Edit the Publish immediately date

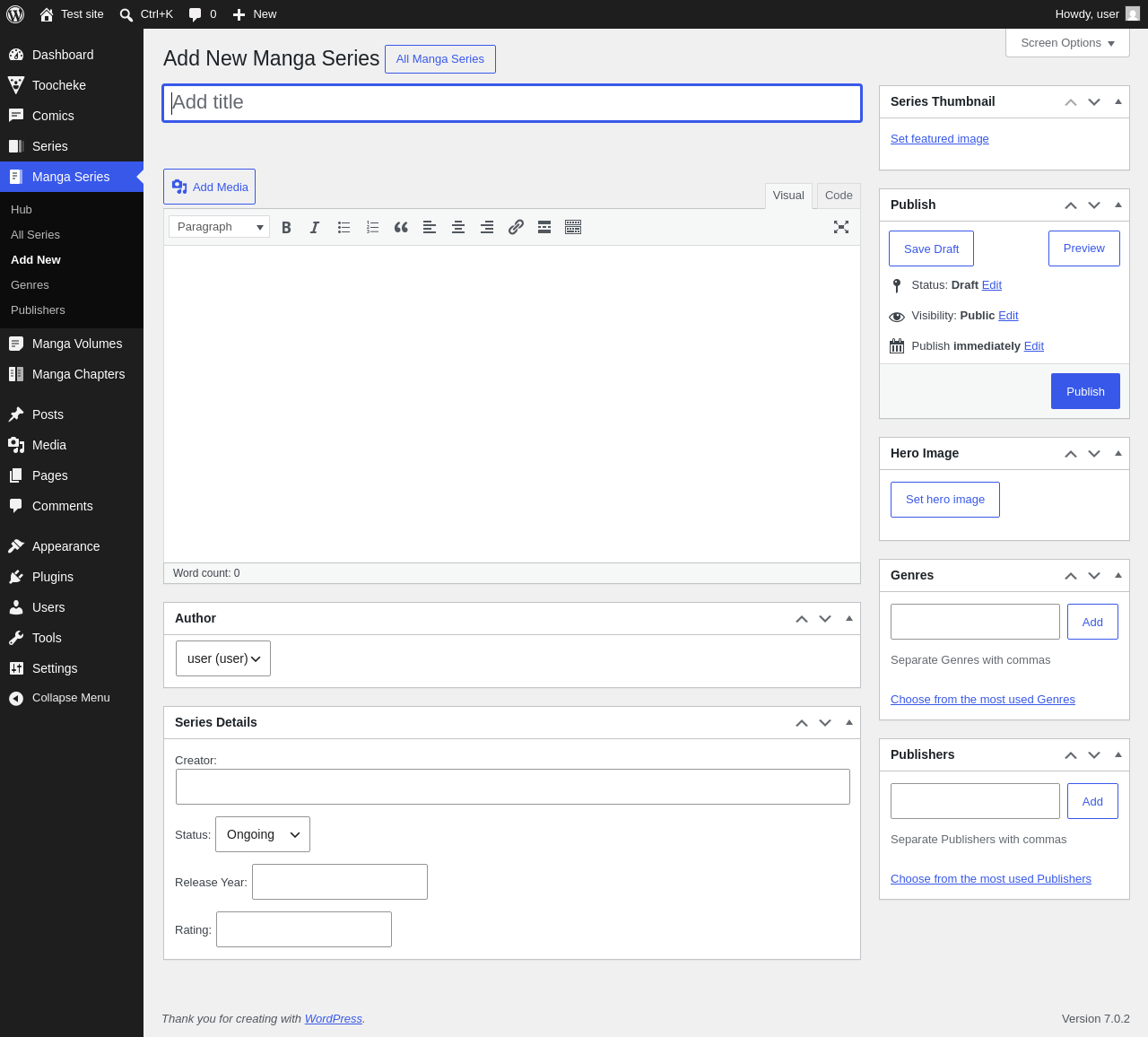click(1034, 346)
